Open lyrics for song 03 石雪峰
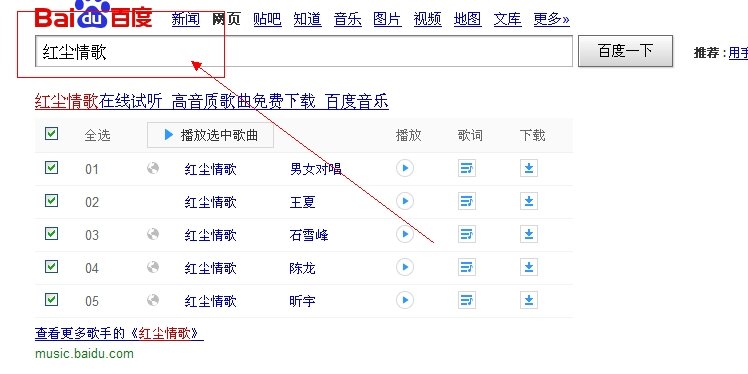This screenshot has width=748, height=374. (467, 234)
